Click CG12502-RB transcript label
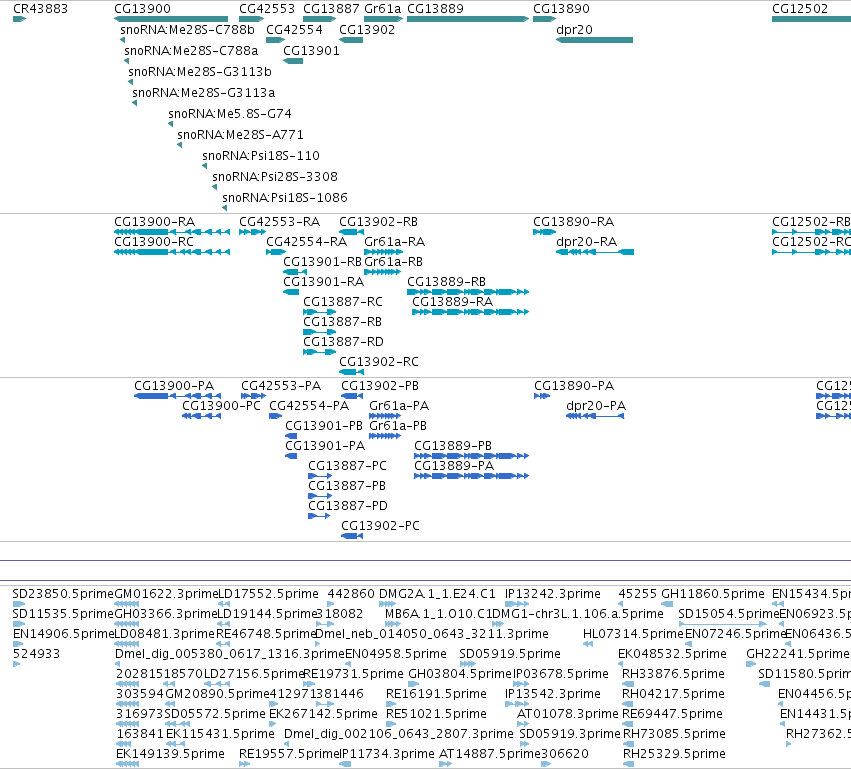Image resolution: width=851 pixels, height=769 pixels. click(811, 222)
